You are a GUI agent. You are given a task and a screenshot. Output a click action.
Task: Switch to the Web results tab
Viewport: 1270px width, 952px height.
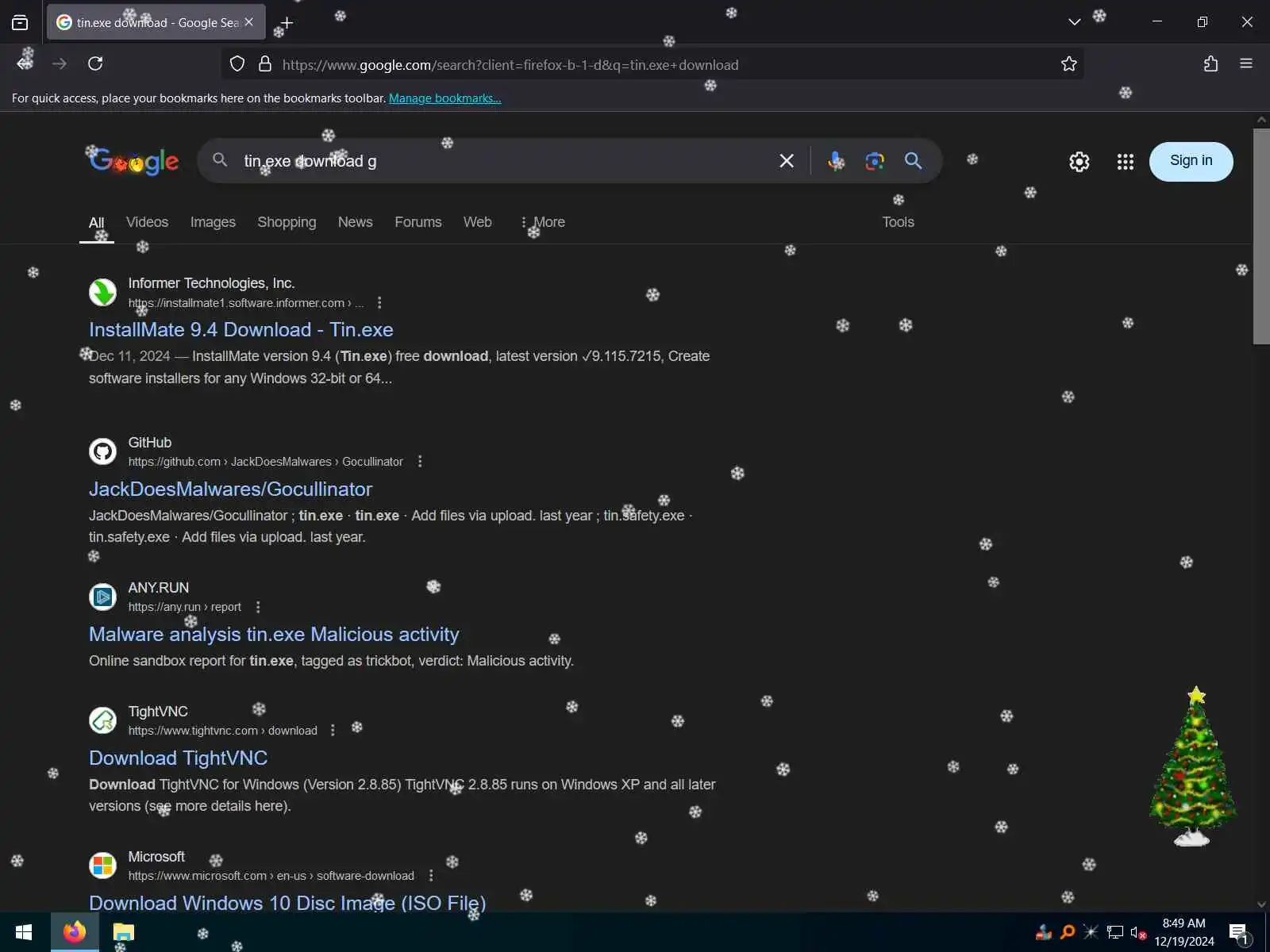click(478, 222)
